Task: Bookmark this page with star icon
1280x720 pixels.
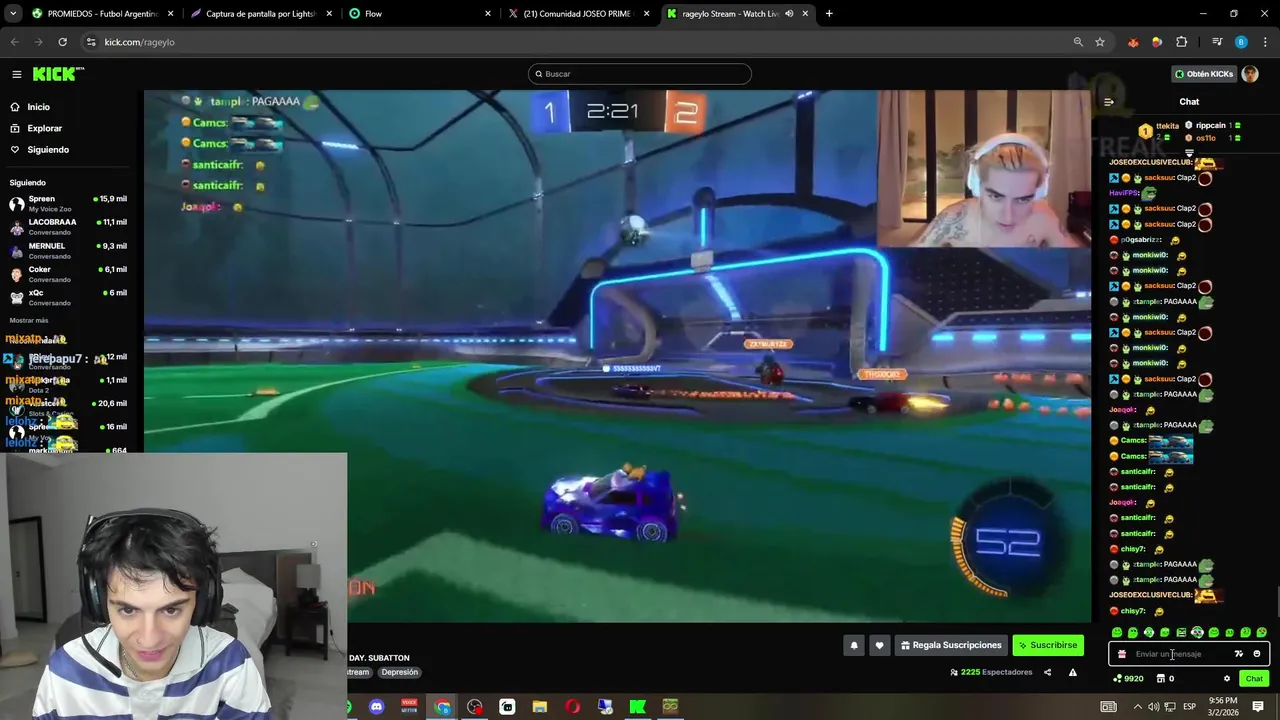Action: (1100, 42)
